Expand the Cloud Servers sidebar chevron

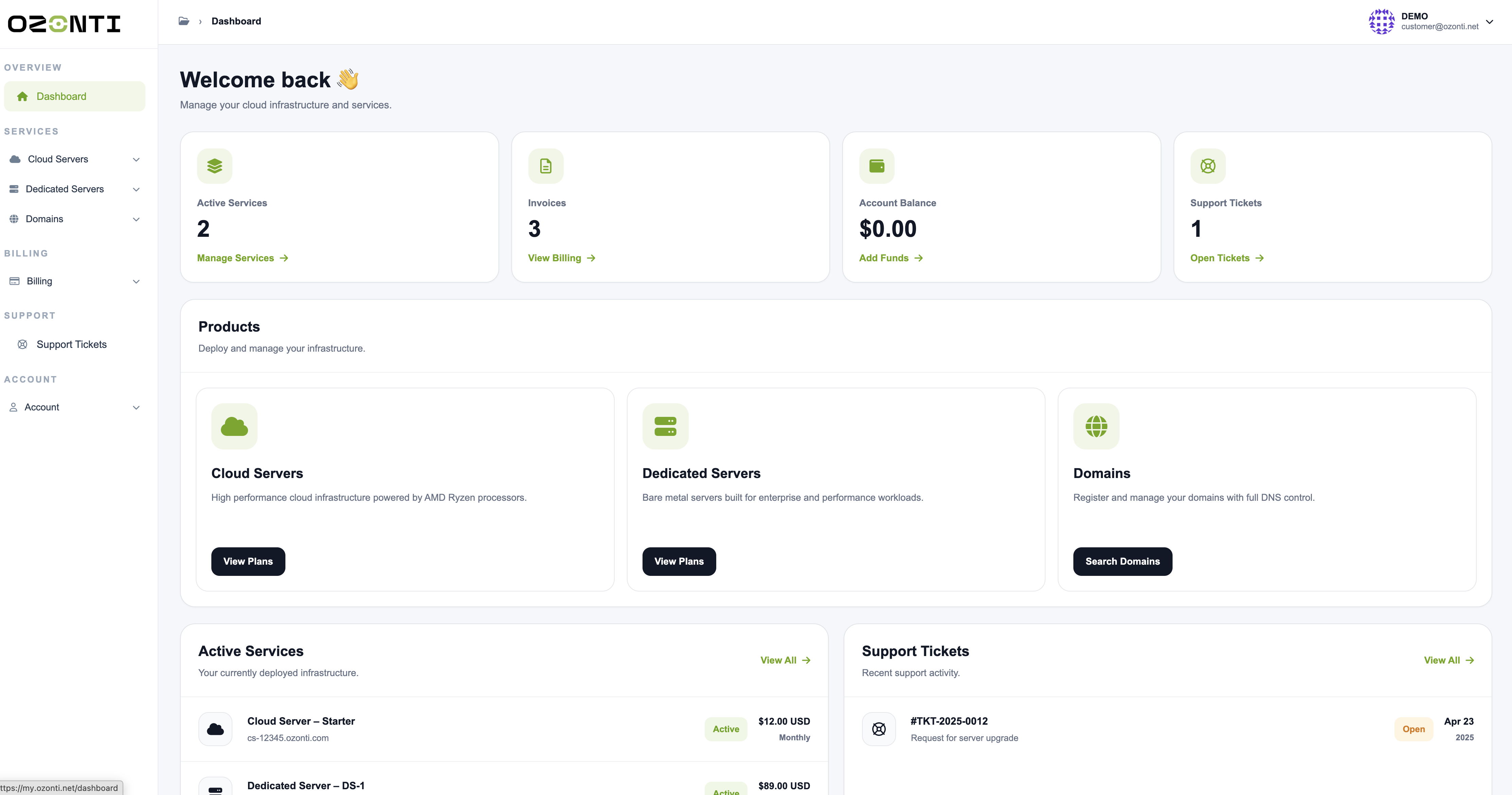(x=136, y=160)
